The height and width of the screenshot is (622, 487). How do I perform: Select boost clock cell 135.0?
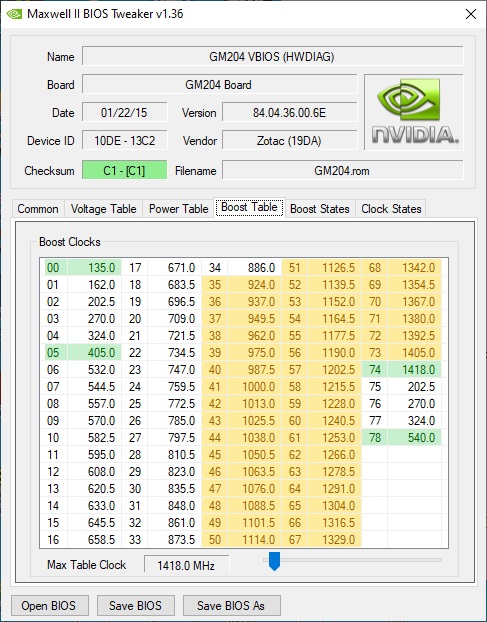click(94, 268)
